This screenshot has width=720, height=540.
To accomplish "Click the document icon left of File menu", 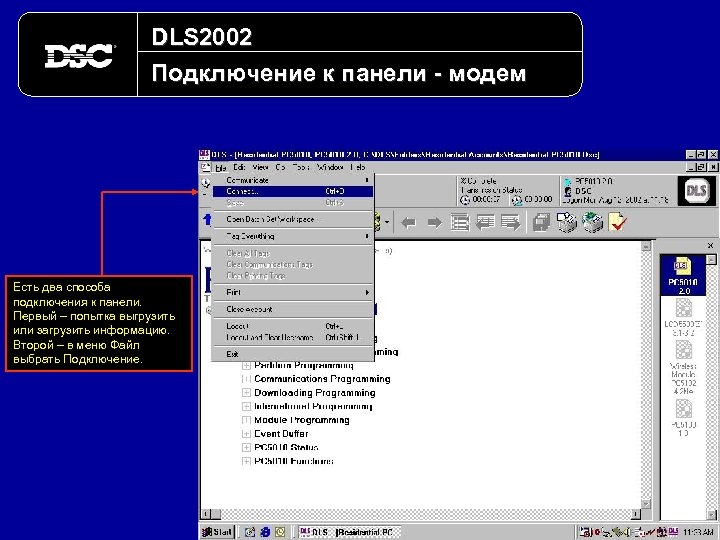I will [x=205, y=168].
